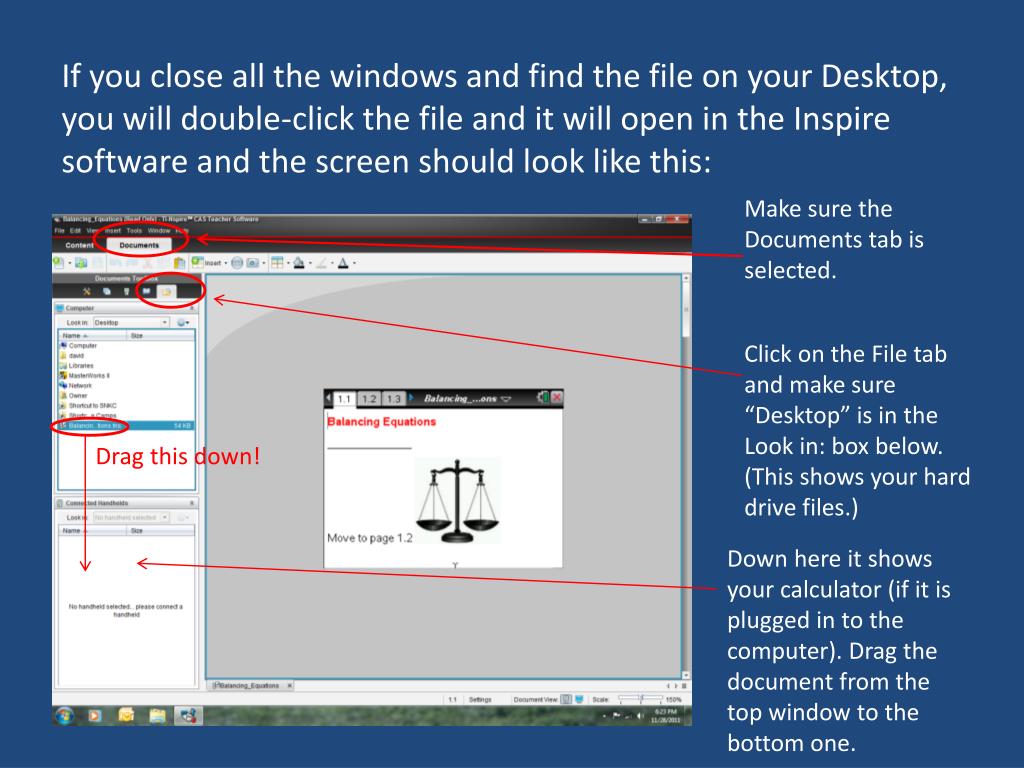The width and height of the screenshot is (1024, 768).
Task: Open the Tools menu
Action: point(134,231)
